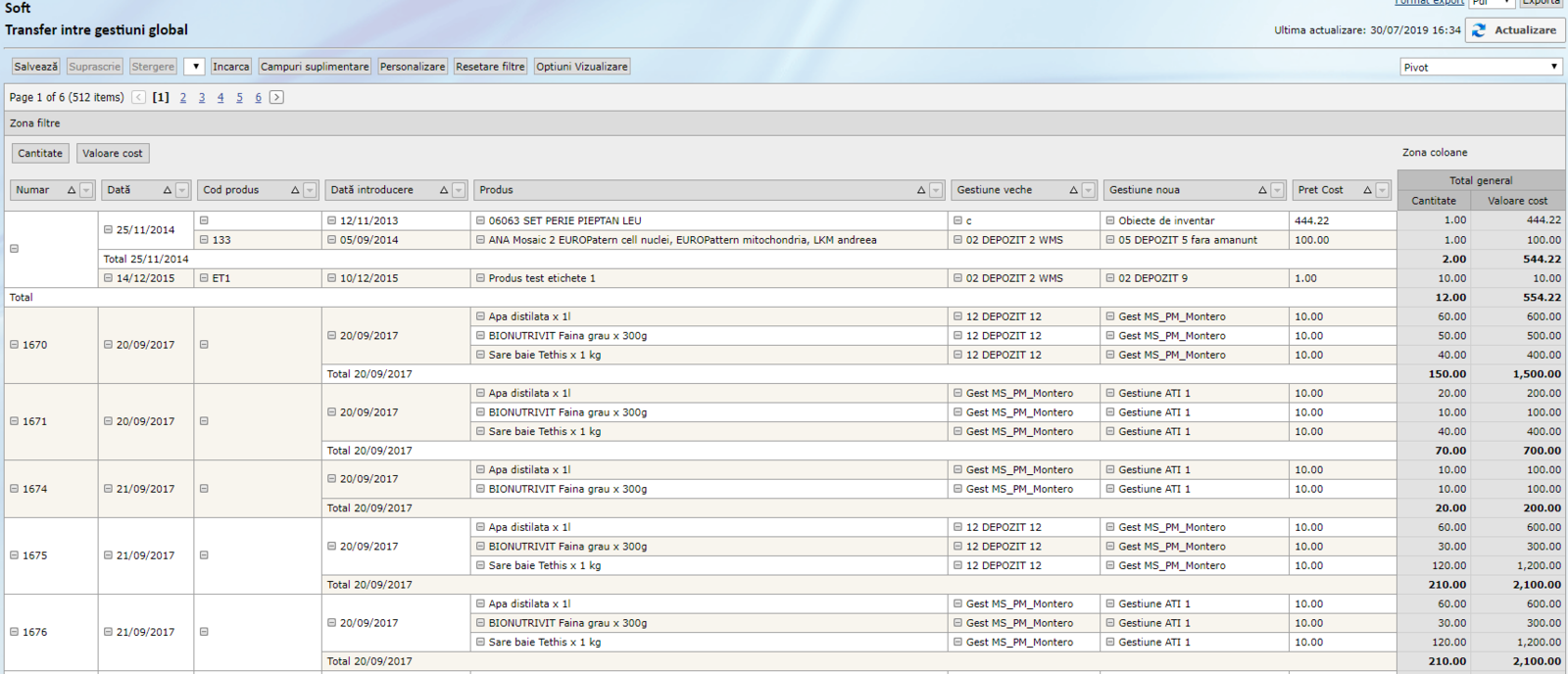Open filter dropdown on Cod produs column

(x=310, y=190)
